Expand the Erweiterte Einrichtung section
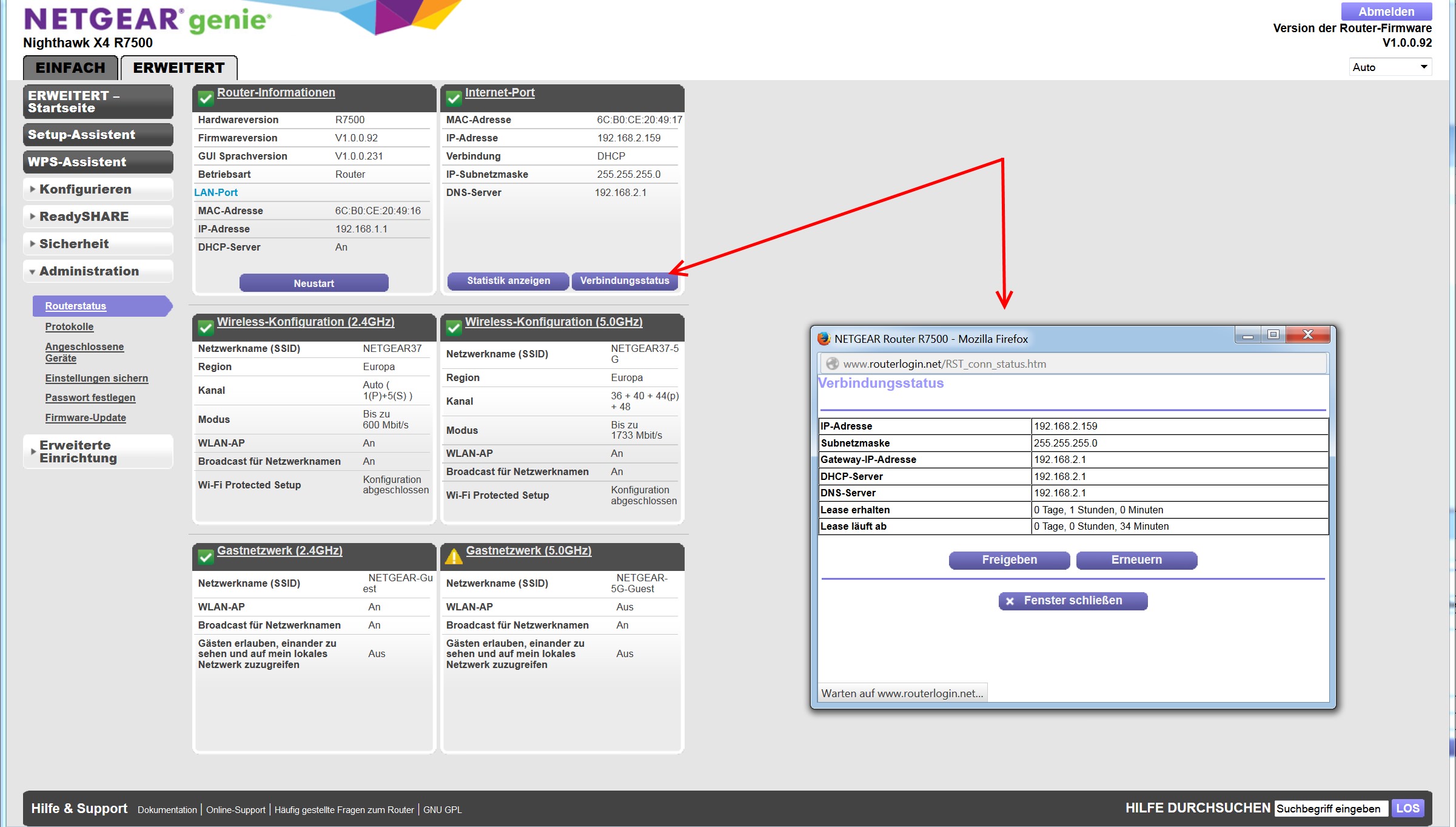 [x=98, y=451]
